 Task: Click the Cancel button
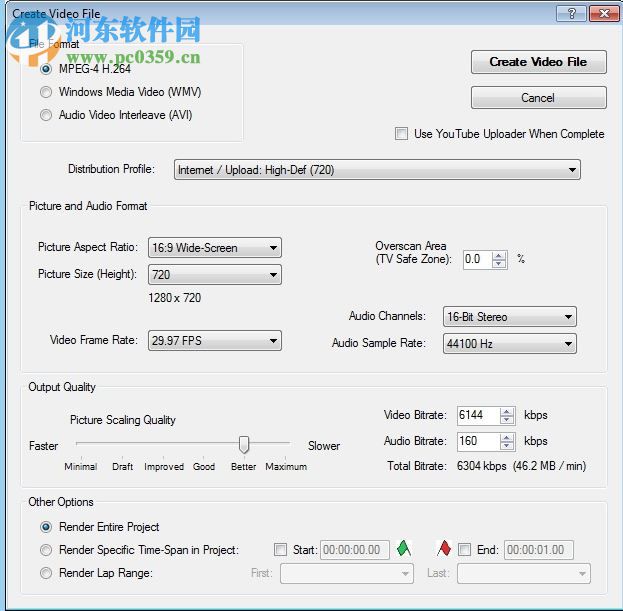click(538, 98)
